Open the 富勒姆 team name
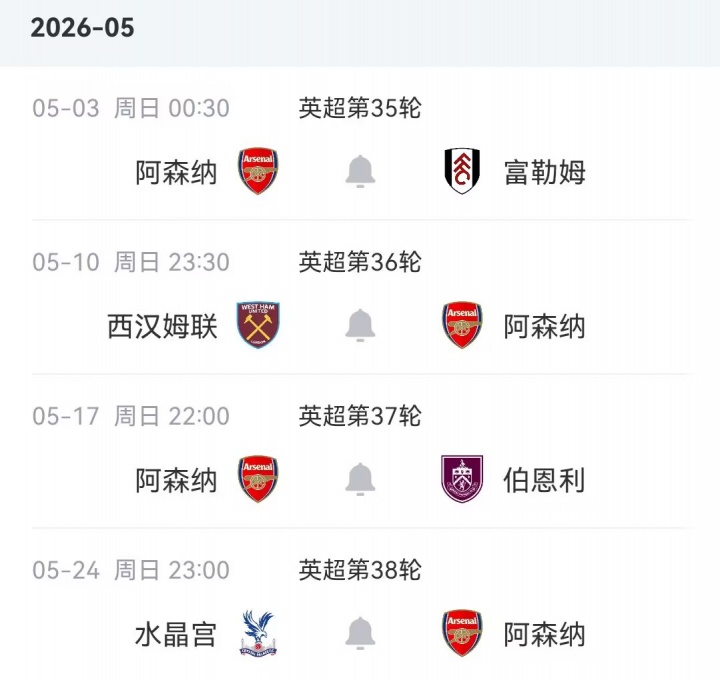Screen dimensions: 720x680 (x=544, y=172)
